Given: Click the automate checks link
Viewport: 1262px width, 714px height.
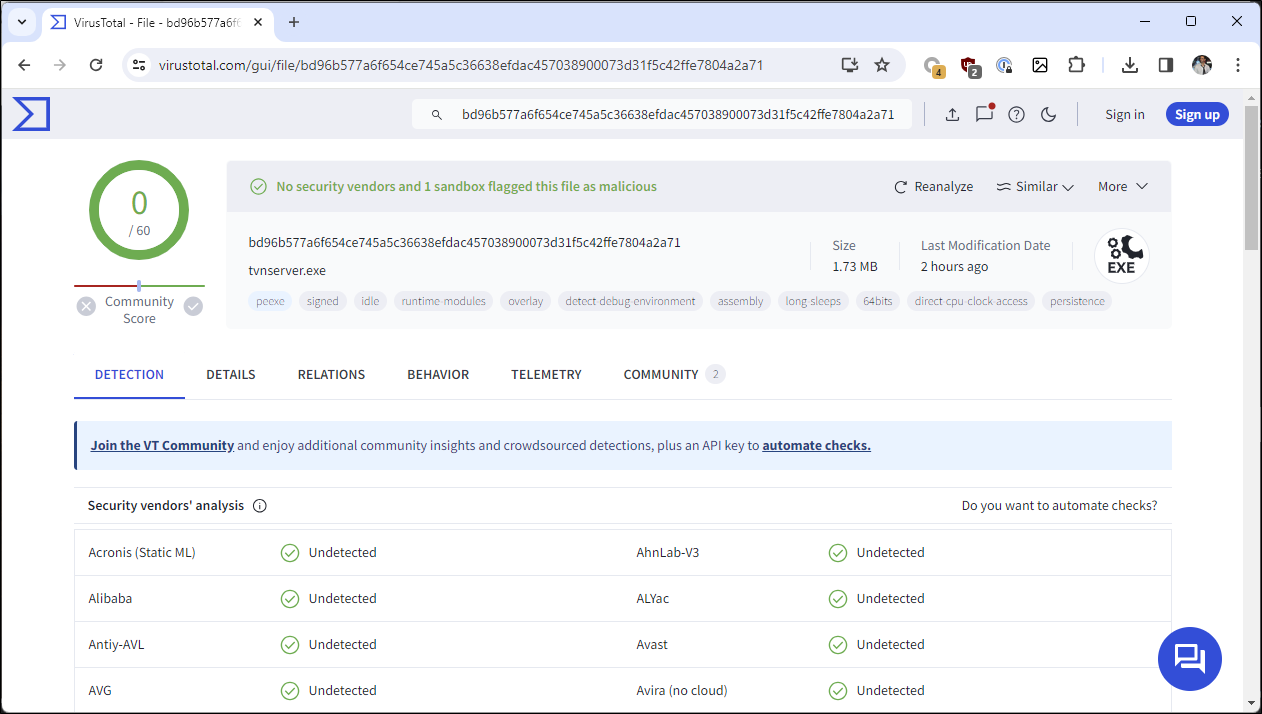Looking at the screenshot, I should [816, 446].
